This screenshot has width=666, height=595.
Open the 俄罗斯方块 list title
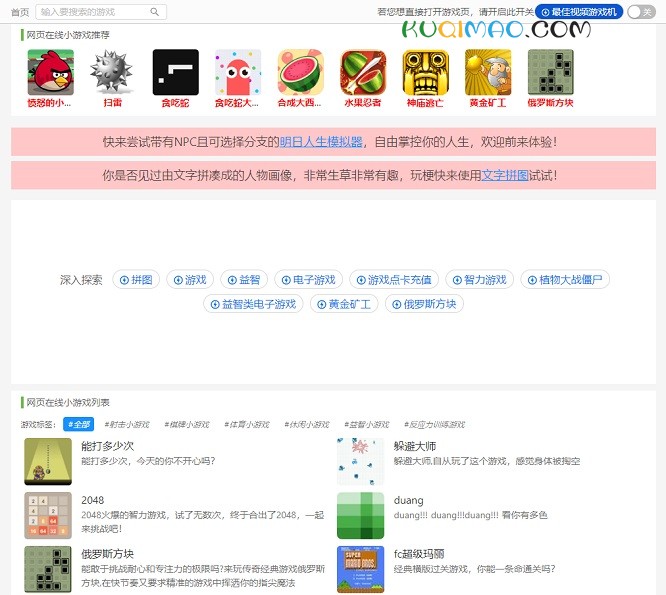point(107,554)
